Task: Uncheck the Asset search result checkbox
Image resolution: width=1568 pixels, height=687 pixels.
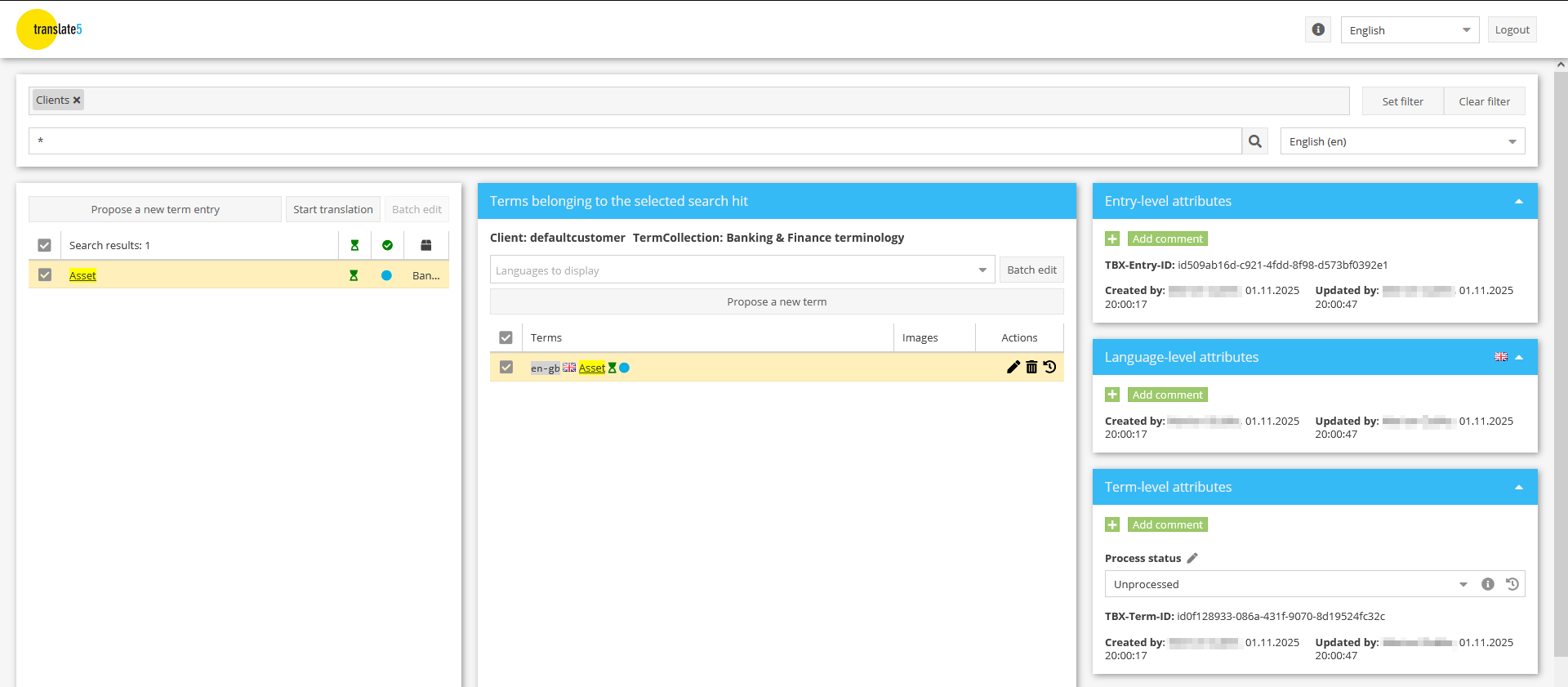Action: click(x=45, y=275)
